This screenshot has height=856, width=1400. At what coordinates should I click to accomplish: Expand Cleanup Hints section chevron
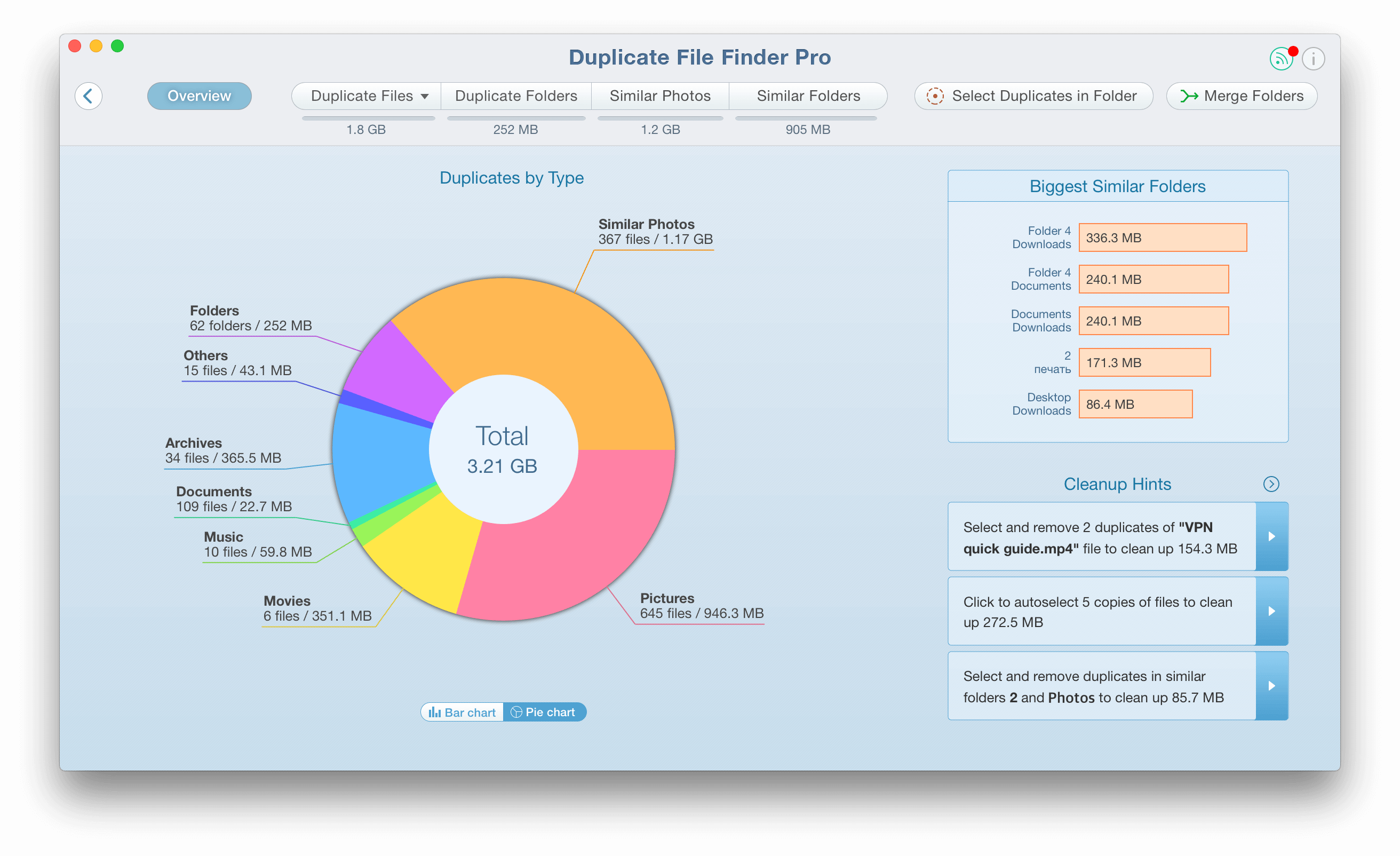1272,484
